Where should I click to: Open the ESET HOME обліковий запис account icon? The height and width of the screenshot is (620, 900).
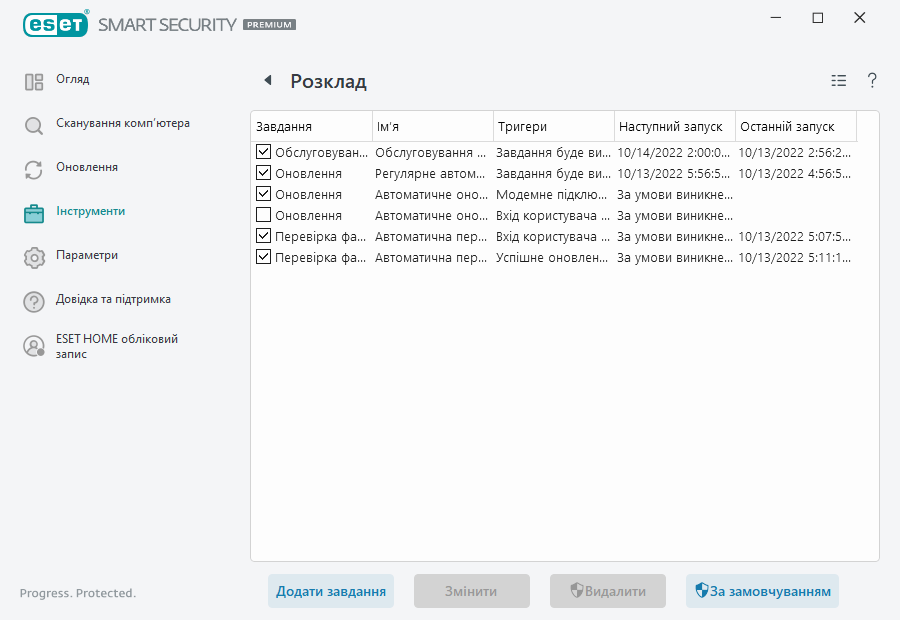pos(33,346)
